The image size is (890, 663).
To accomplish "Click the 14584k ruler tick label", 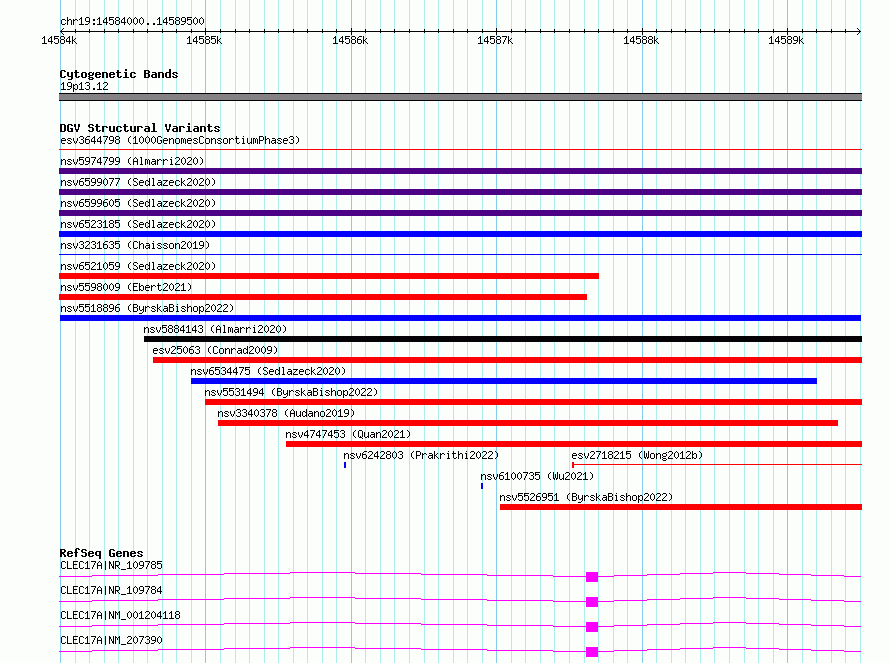I will (59, 40).
